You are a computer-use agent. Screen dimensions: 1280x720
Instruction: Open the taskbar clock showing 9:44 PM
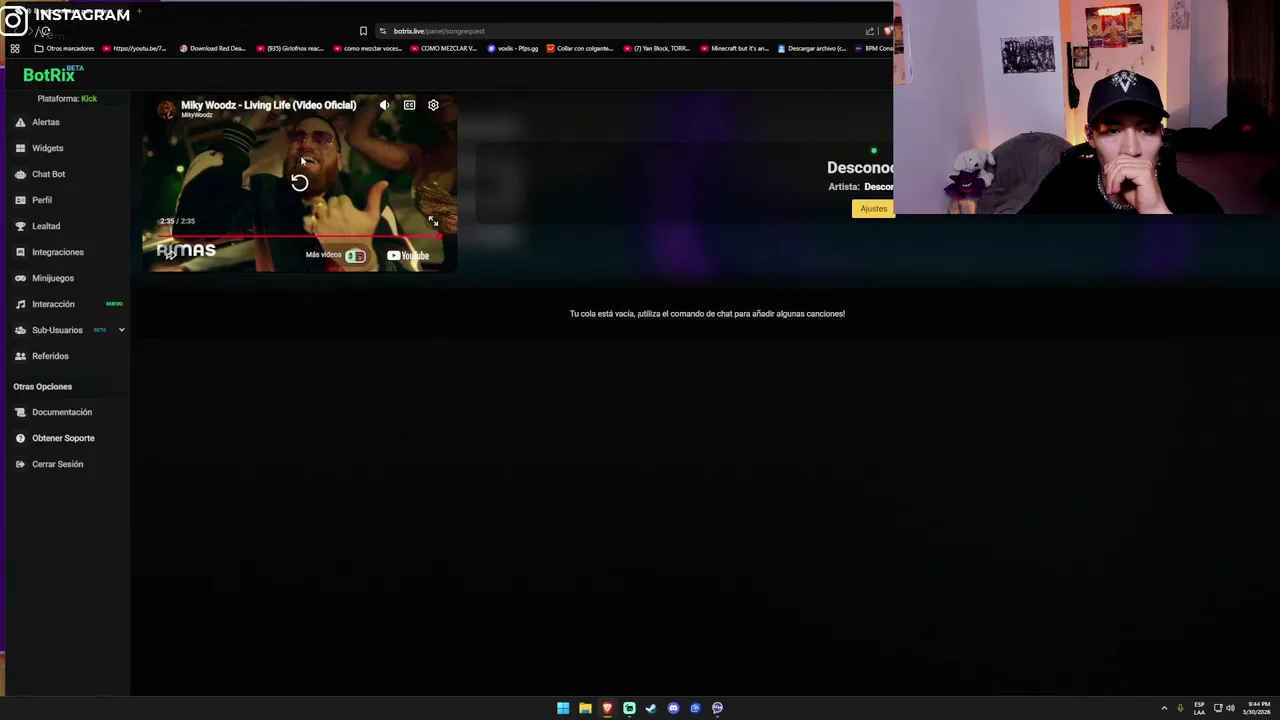click(1258, 708)
